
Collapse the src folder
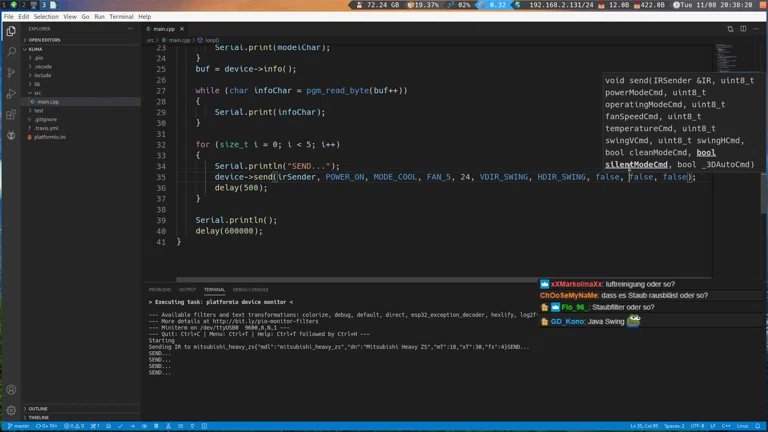click(38, 93)
